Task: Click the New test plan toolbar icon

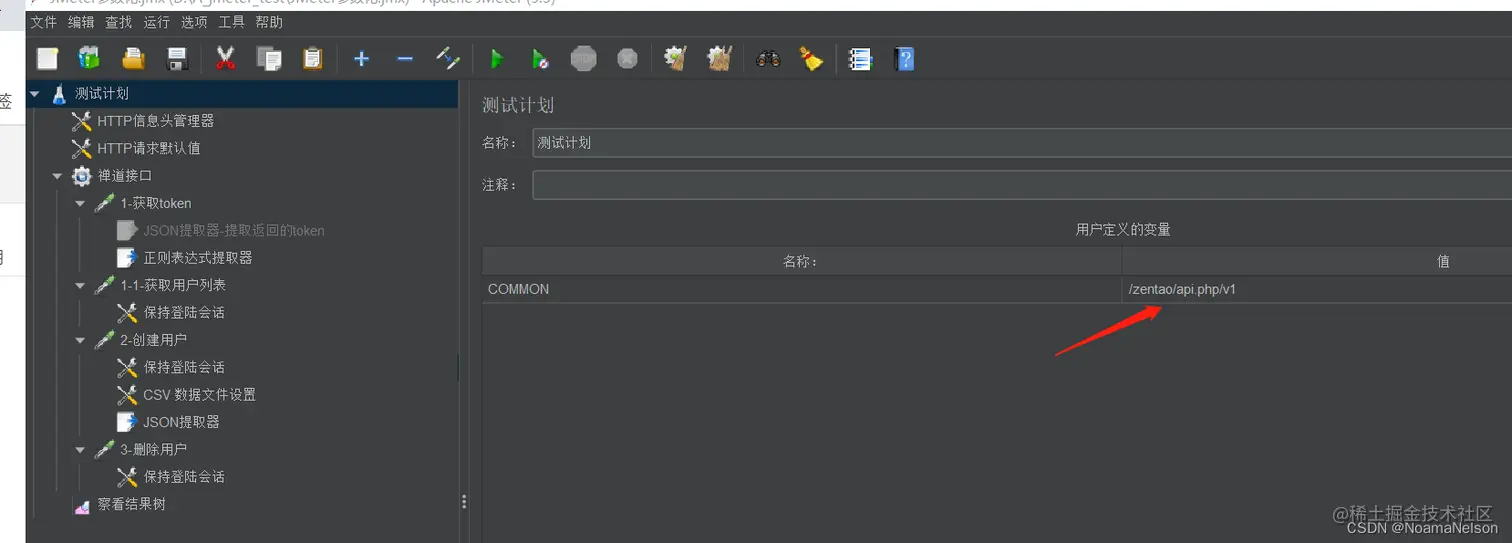Action: click(47, 59)
